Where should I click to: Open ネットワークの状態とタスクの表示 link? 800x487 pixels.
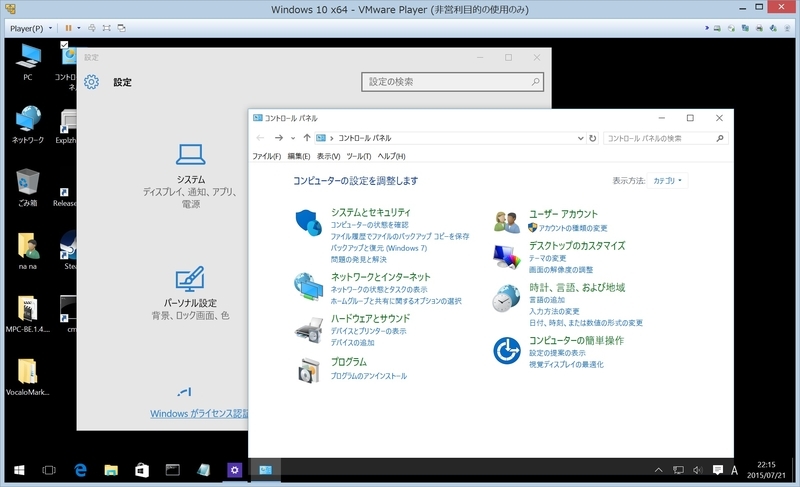point(379,289)
